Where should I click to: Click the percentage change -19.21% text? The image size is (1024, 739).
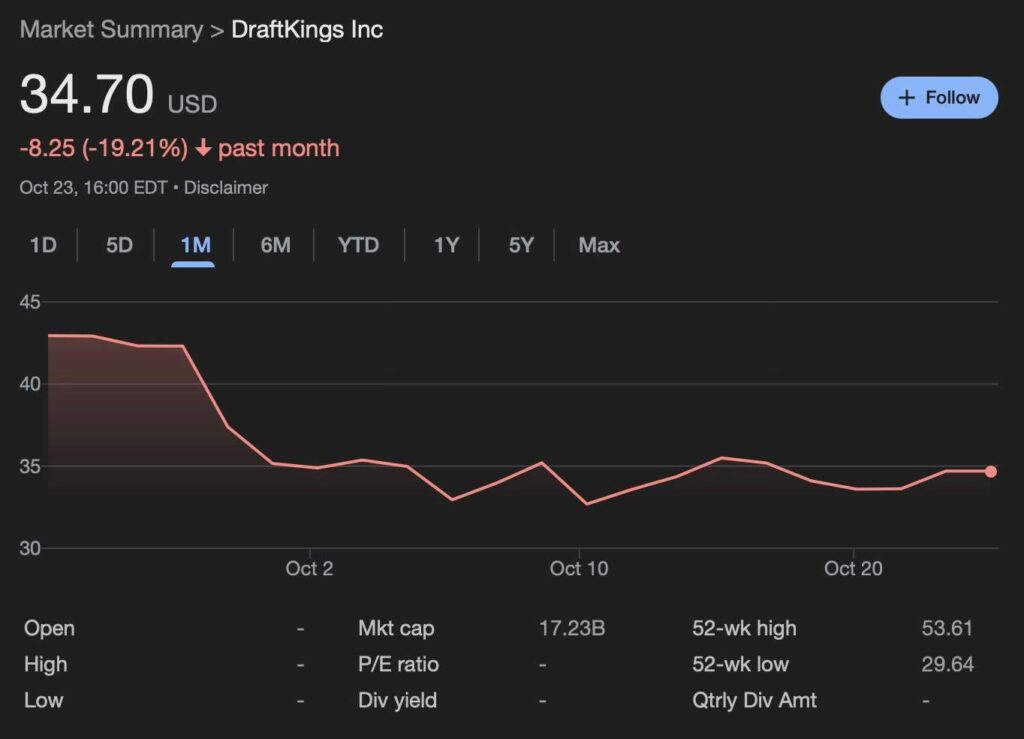pos(134,148)
